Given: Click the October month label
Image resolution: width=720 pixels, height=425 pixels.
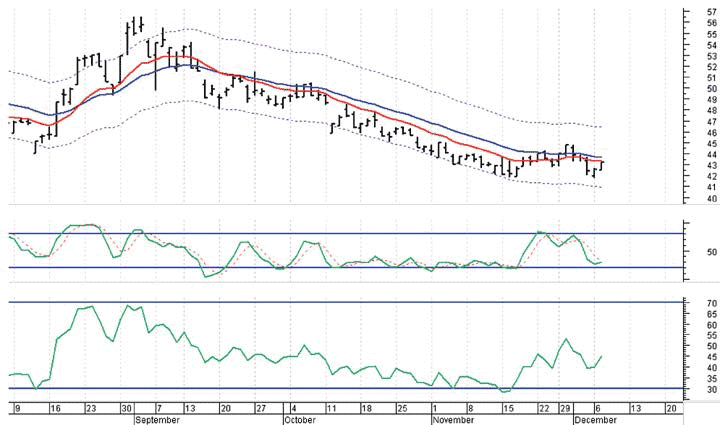Looking at the screenshot, I should (x=300, y=420).
